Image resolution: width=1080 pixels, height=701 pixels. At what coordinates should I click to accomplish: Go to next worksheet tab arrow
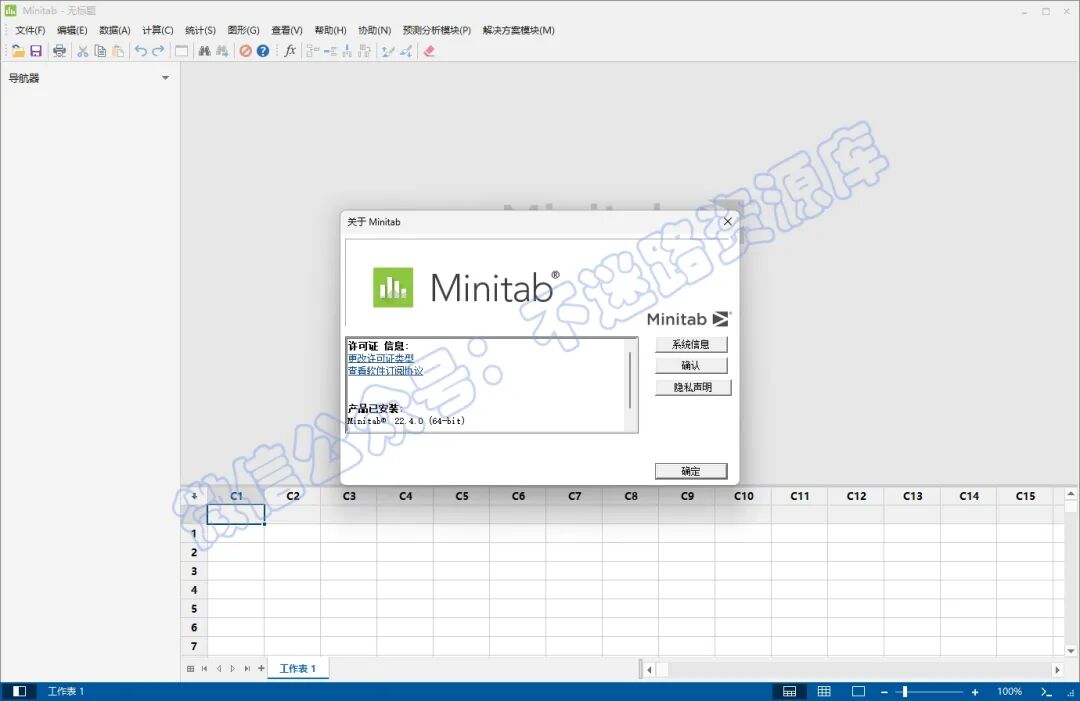pos(233,669)
